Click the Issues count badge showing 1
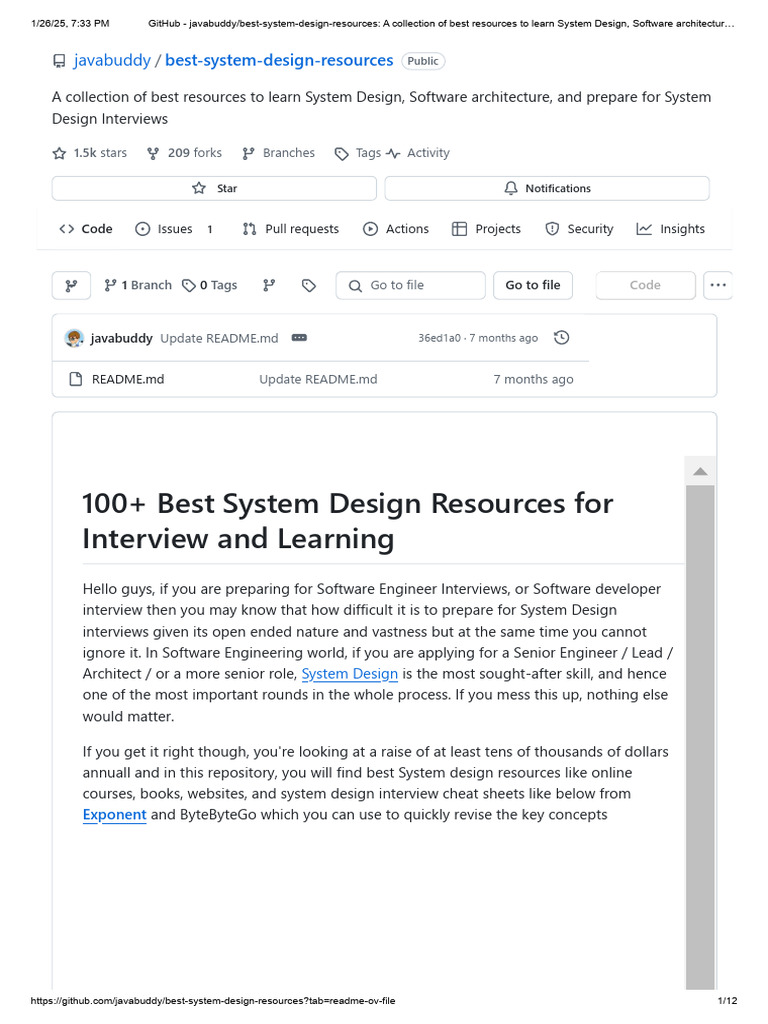Viewport: 768px width, 1024px height. tap(210, 229)
